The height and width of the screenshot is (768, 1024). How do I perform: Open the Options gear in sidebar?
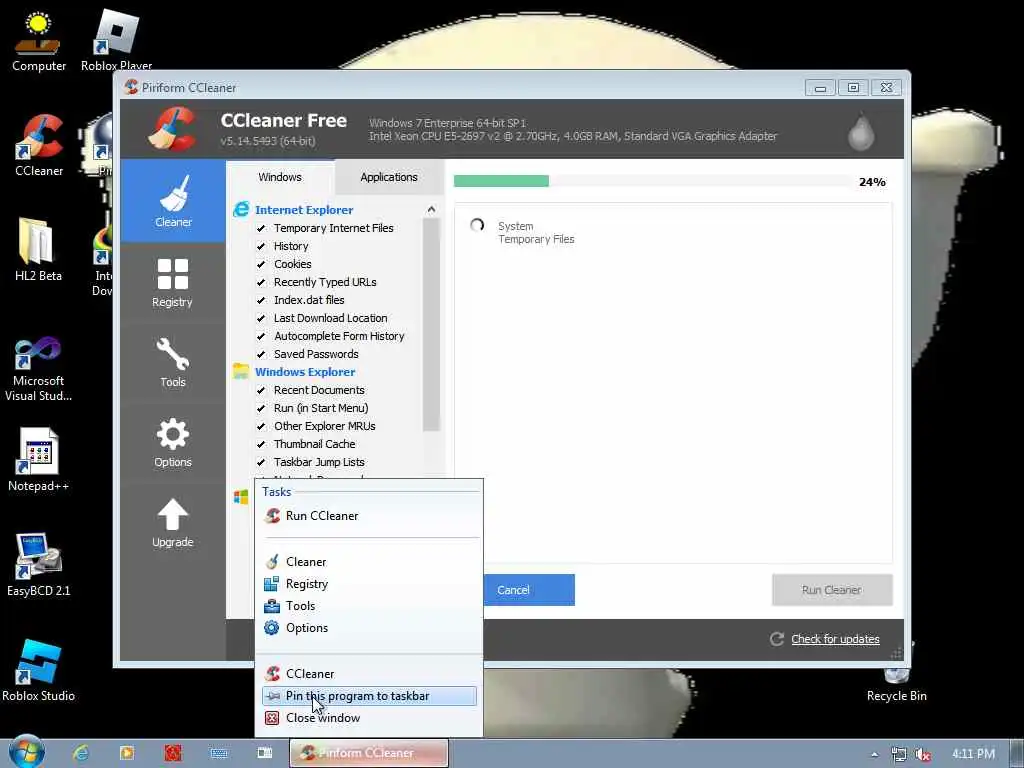coord(172,443)
